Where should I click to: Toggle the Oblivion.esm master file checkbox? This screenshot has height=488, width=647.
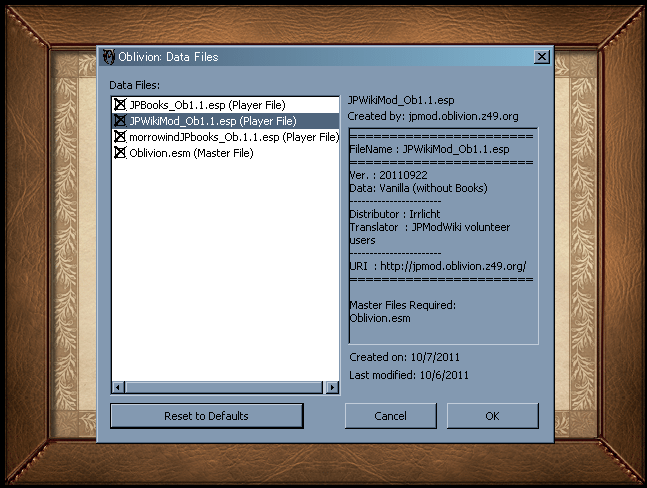click(120, 153)
